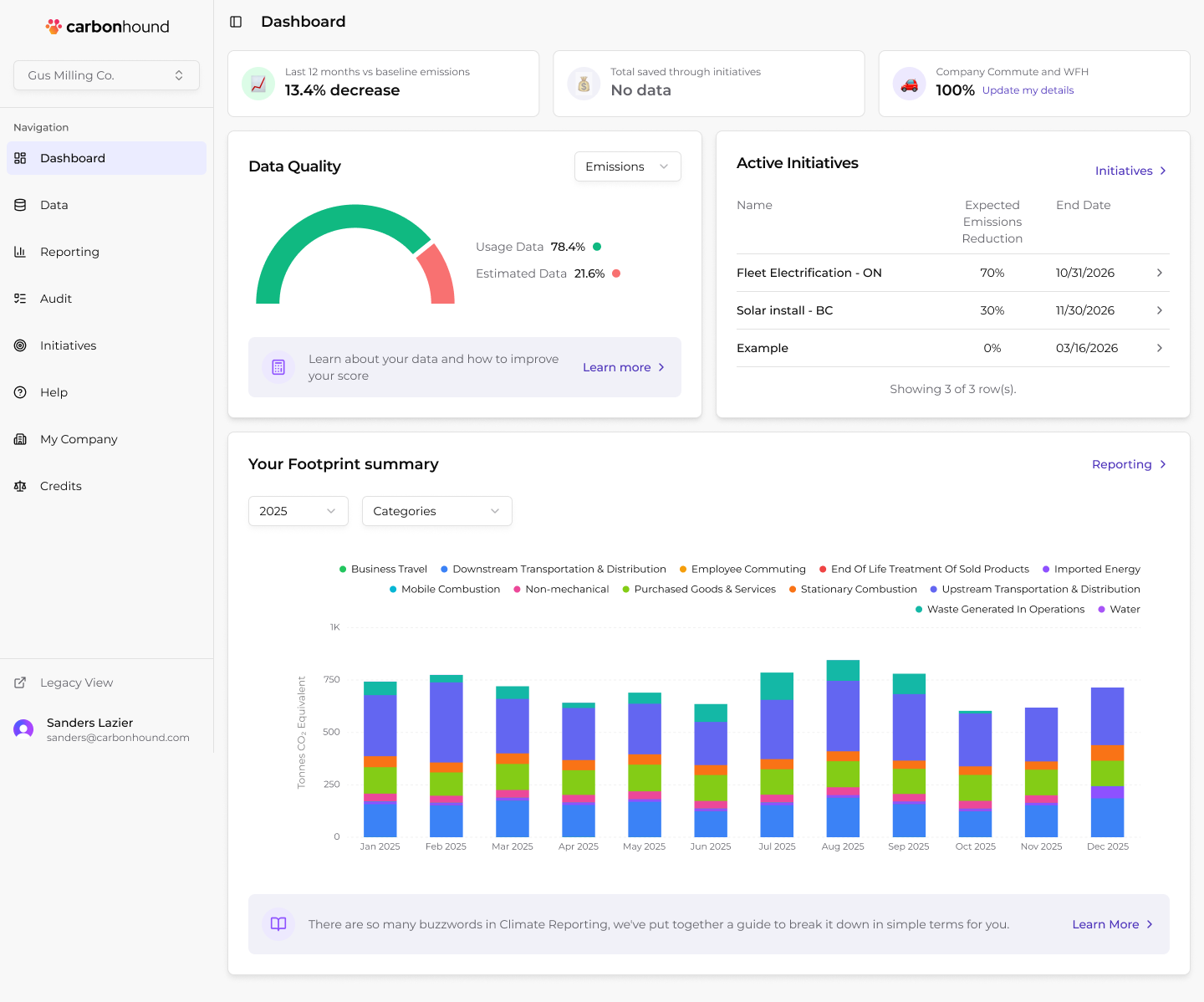The image size is (1204, 1002).
Task: Toggle Business Travel legend series
Action: pyautogui.click(x=383, y=569)
